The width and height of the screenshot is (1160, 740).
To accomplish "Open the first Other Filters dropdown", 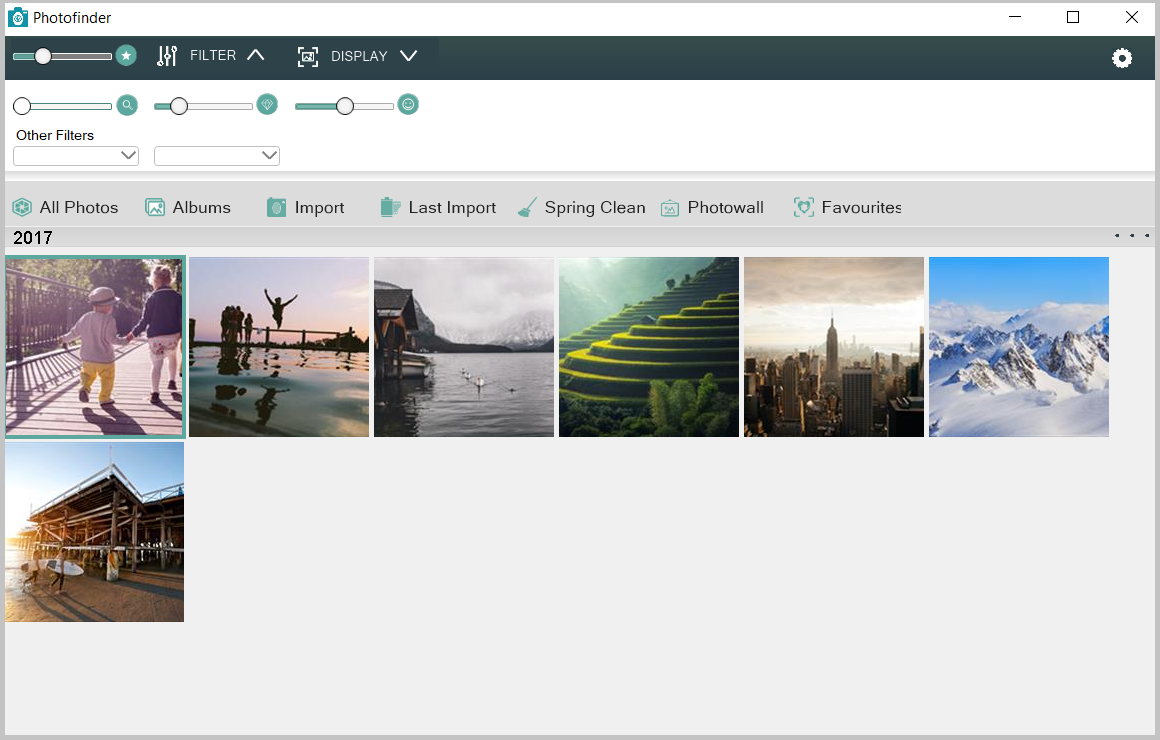I will click(75, 155).
